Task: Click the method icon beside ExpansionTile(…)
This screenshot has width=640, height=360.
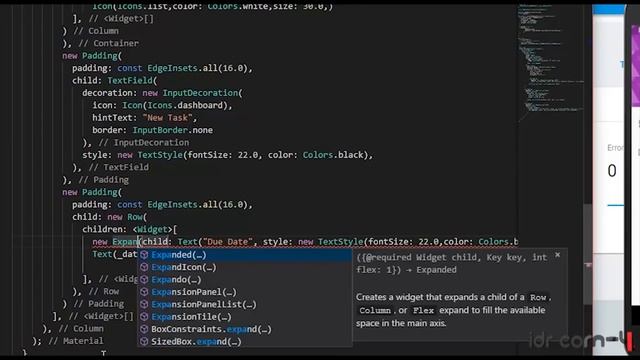Action: (x=144, y=317)
